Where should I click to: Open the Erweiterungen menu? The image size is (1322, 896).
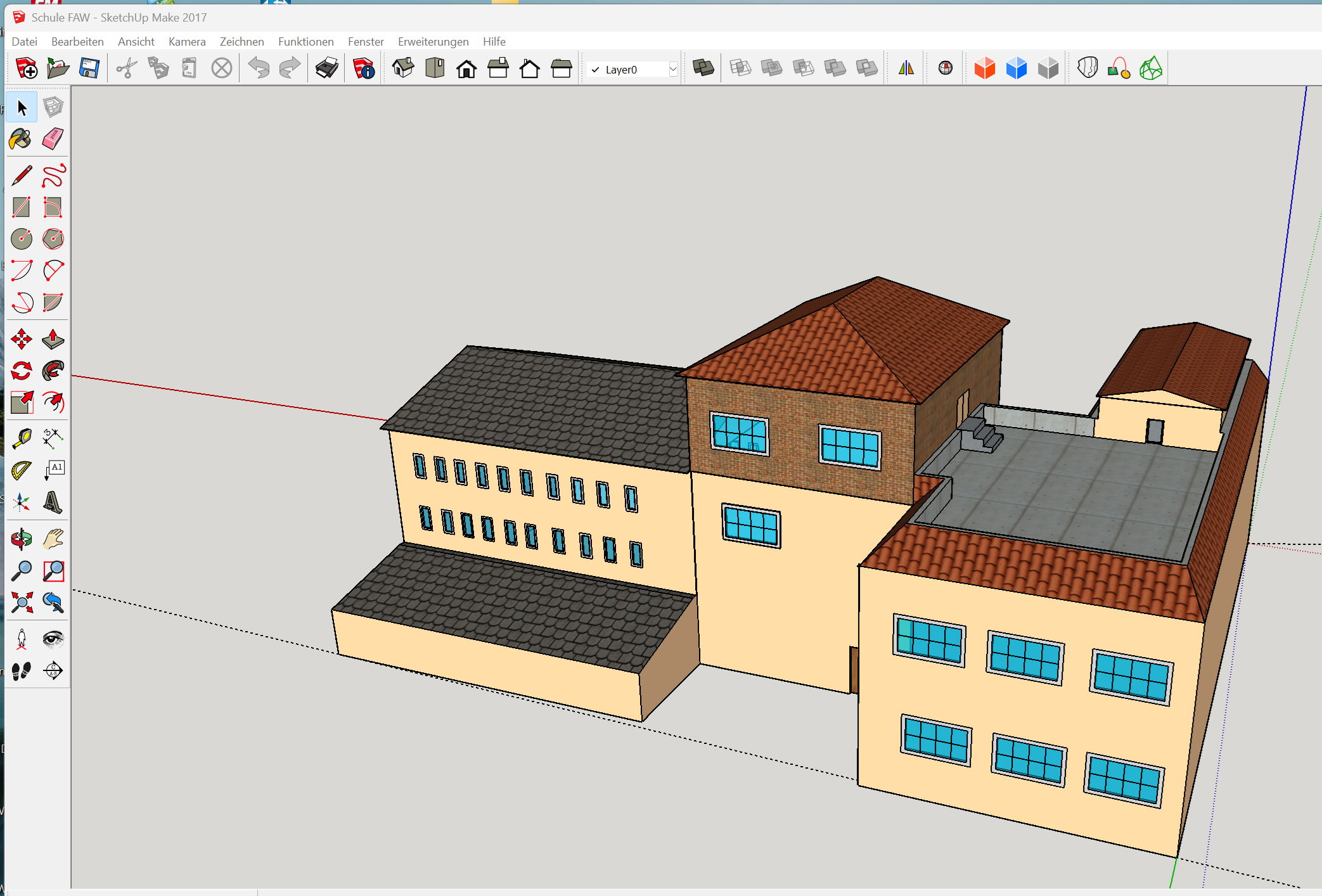pos(433,42)
